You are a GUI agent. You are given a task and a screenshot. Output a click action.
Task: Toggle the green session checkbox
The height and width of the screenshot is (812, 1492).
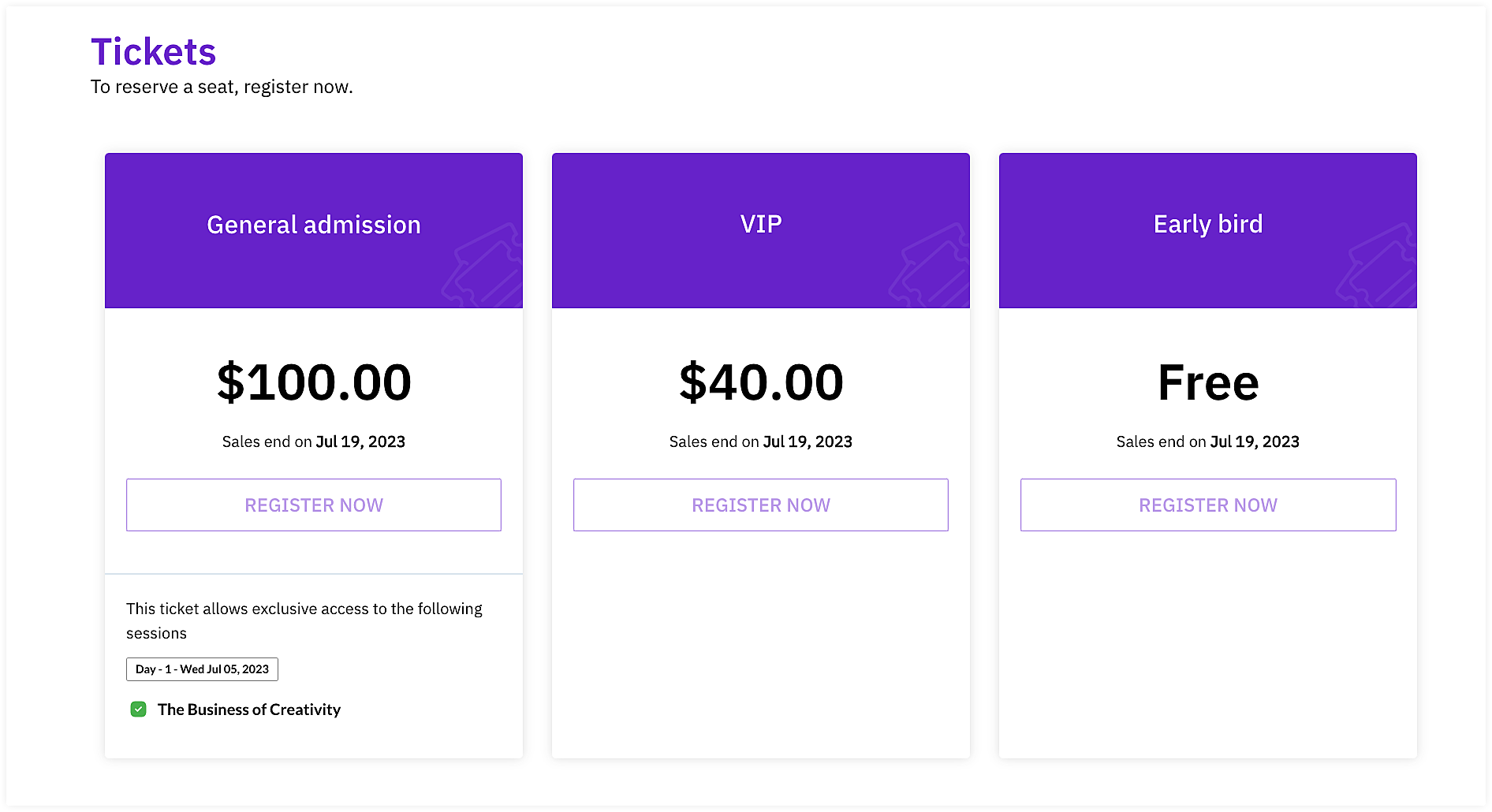coord(138,710)
